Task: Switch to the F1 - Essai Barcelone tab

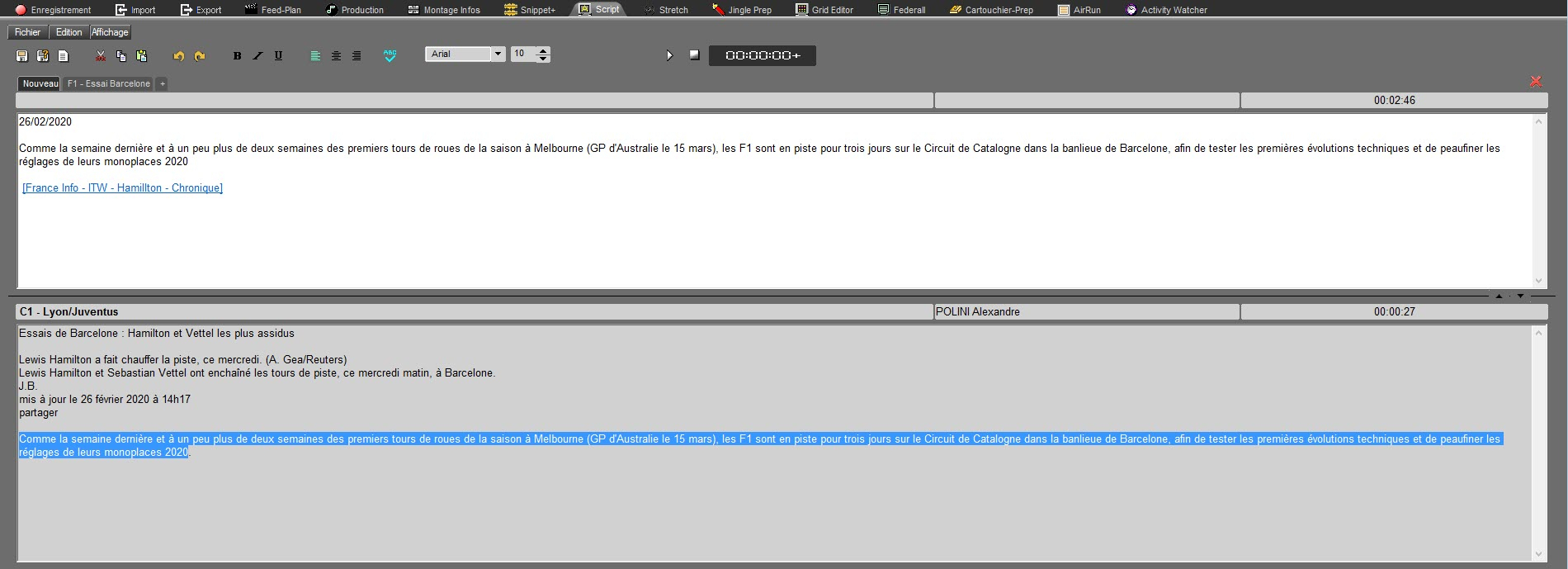Action: tap(109, 83)
